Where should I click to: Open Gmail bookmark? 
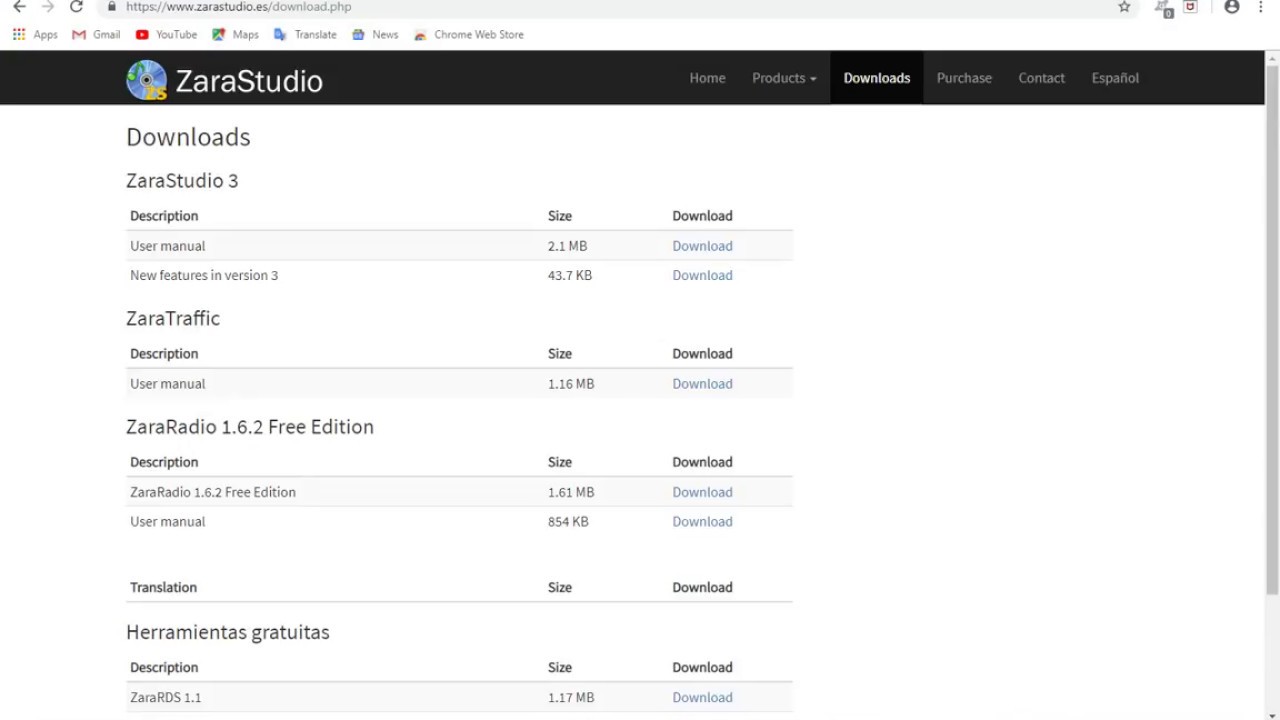tap(96, 34)
